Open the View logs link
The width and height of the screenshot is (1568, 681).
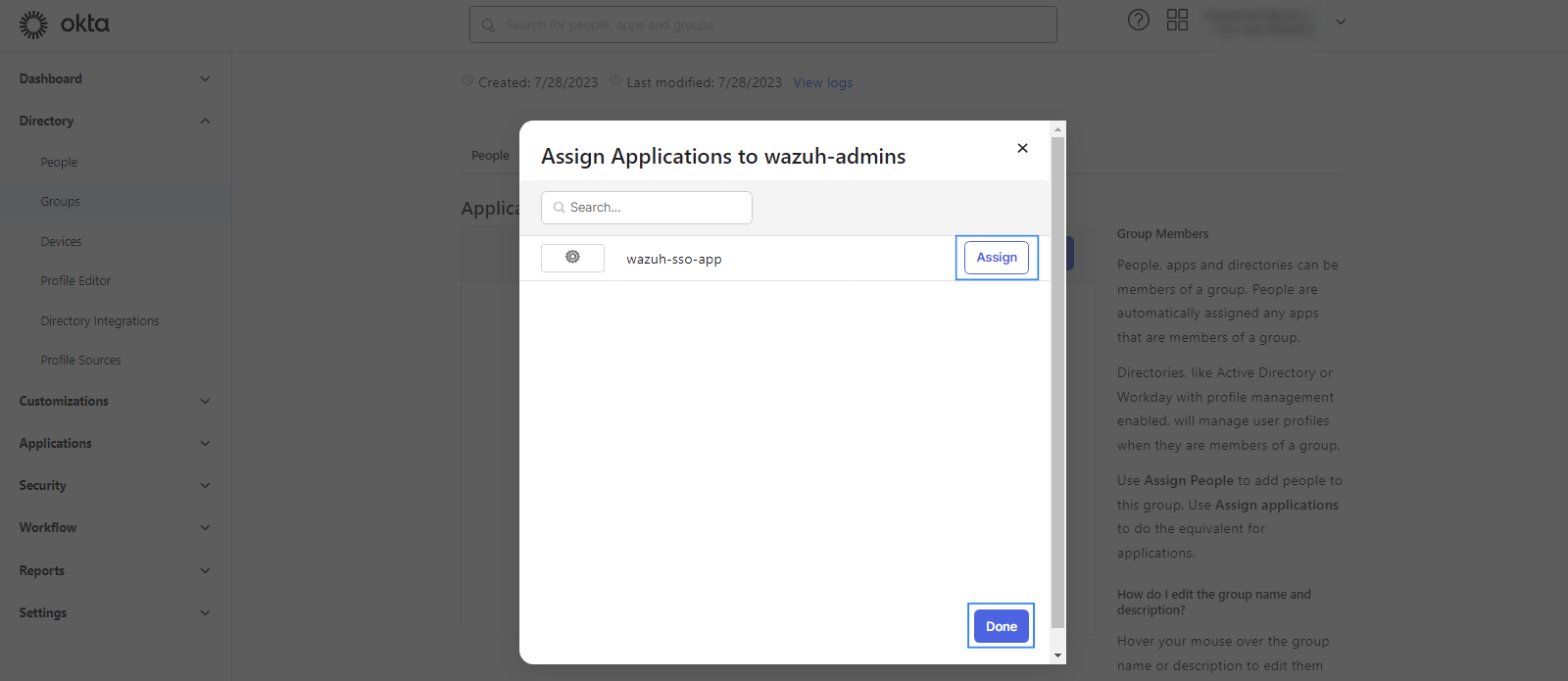click(822, 82)
